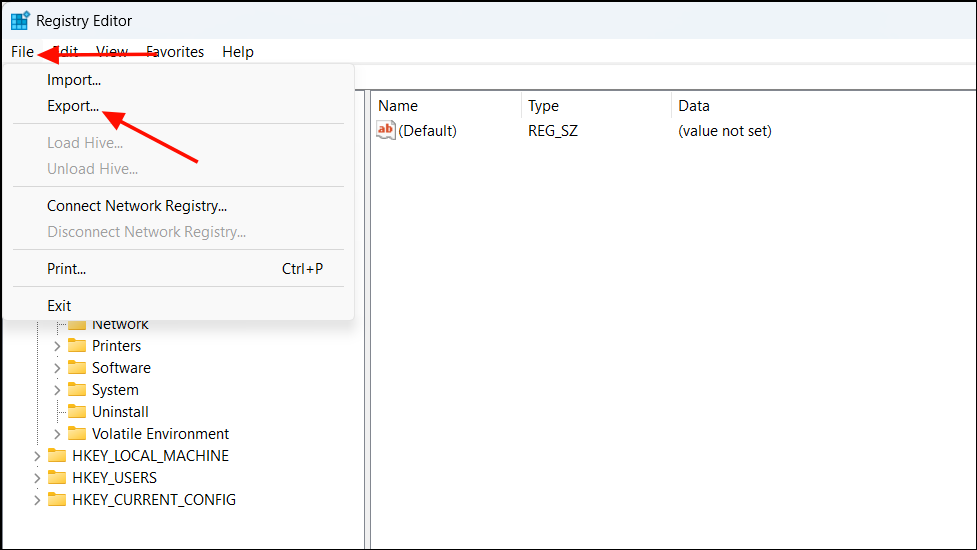This screenshot has width=977, height=550.
Task: Open the Help menu
Action: pyautogui.click(x=238, y=52)
